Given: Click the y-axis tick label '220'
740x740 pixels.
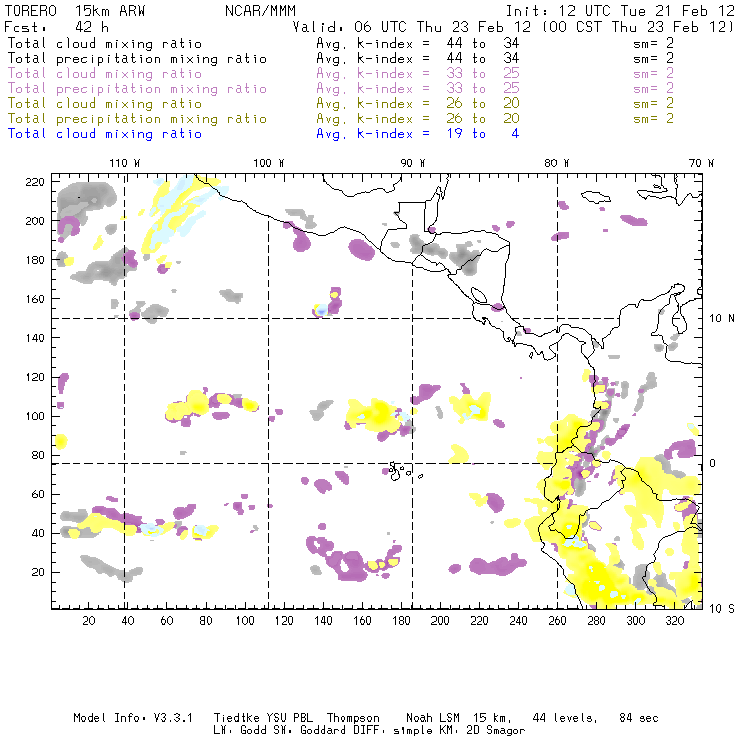Looking at the screenshot, I should point(35,182).
